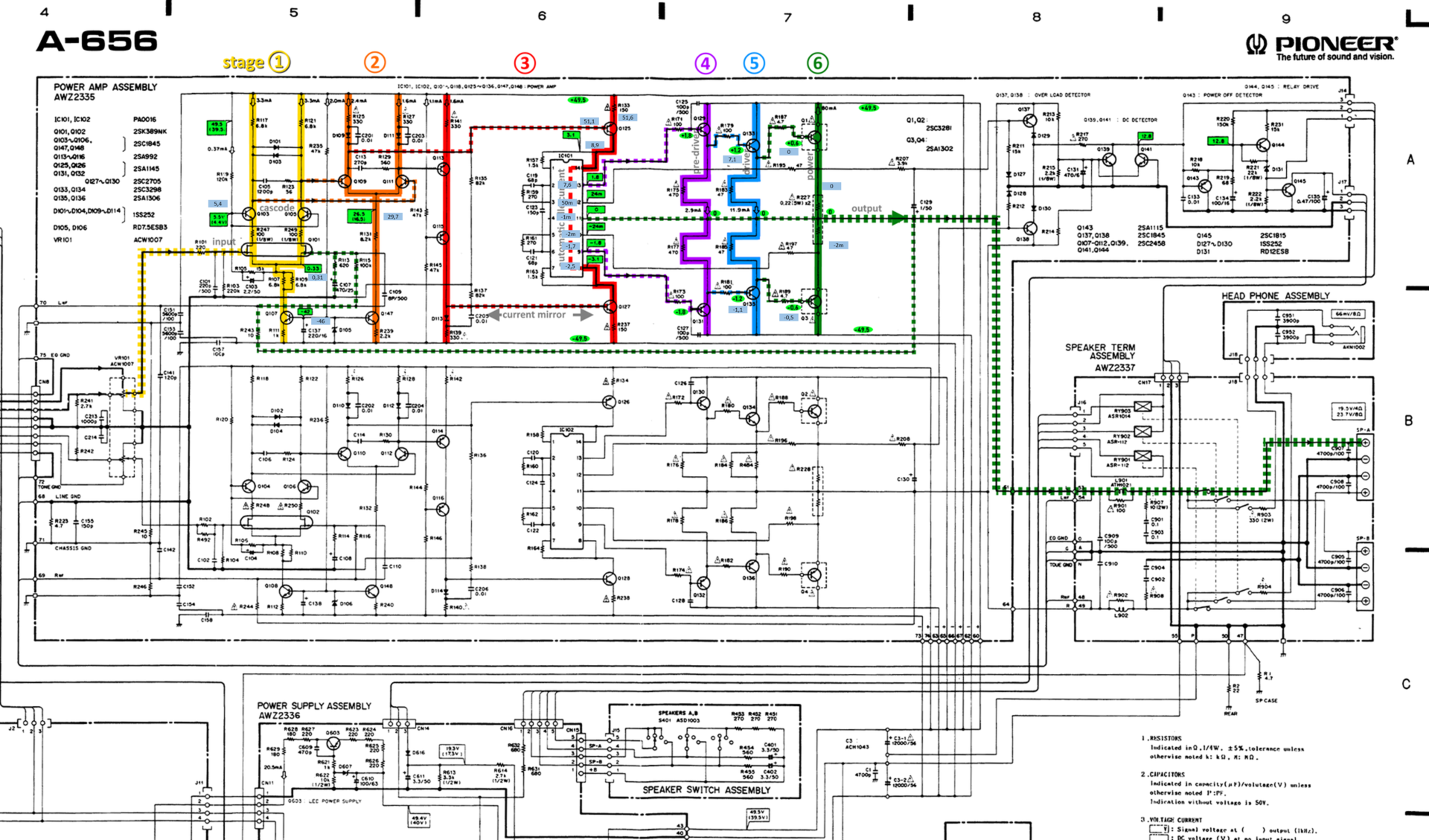Click the 2SA1302 part number
Image resolution: width=1429 pixels, height=840 pixels.
(941, 149)
